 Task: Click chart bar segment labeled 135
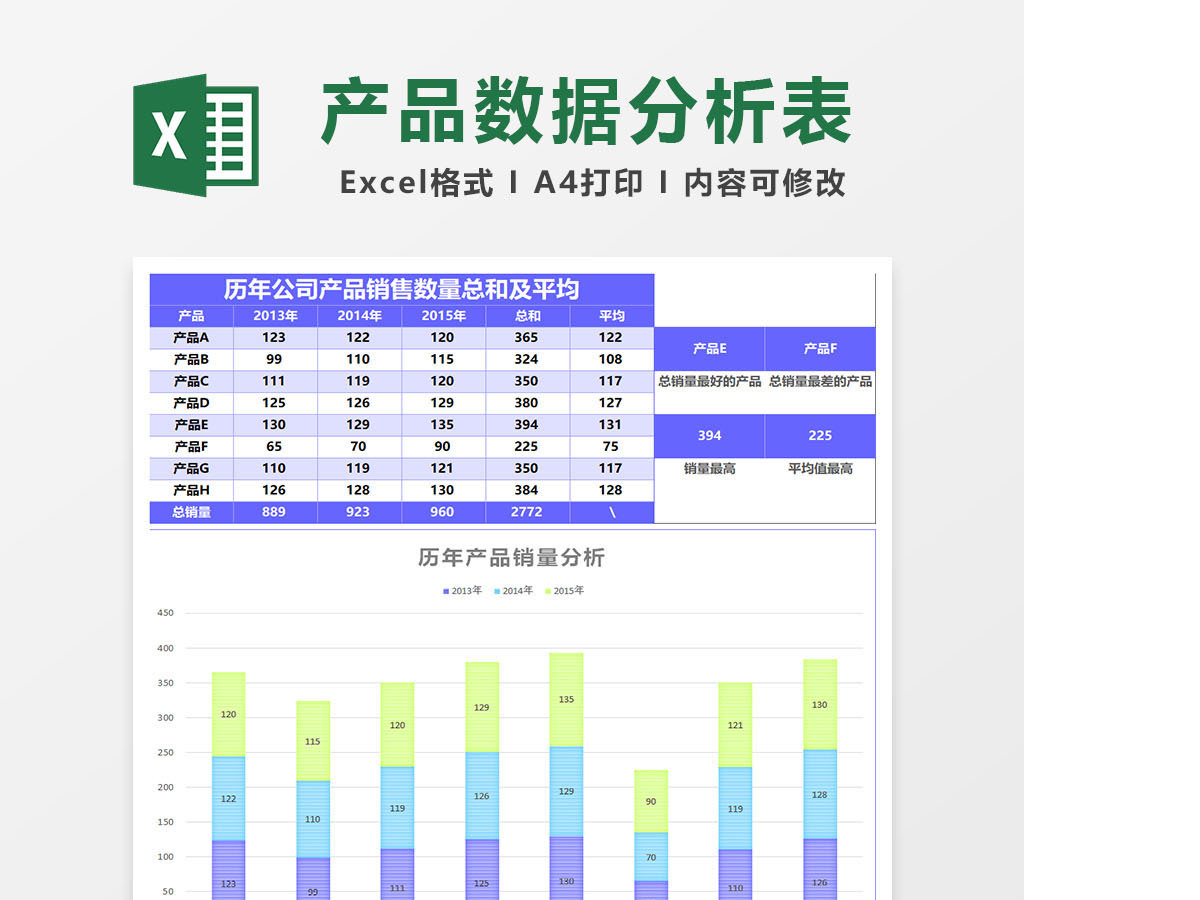coord(567,700)
